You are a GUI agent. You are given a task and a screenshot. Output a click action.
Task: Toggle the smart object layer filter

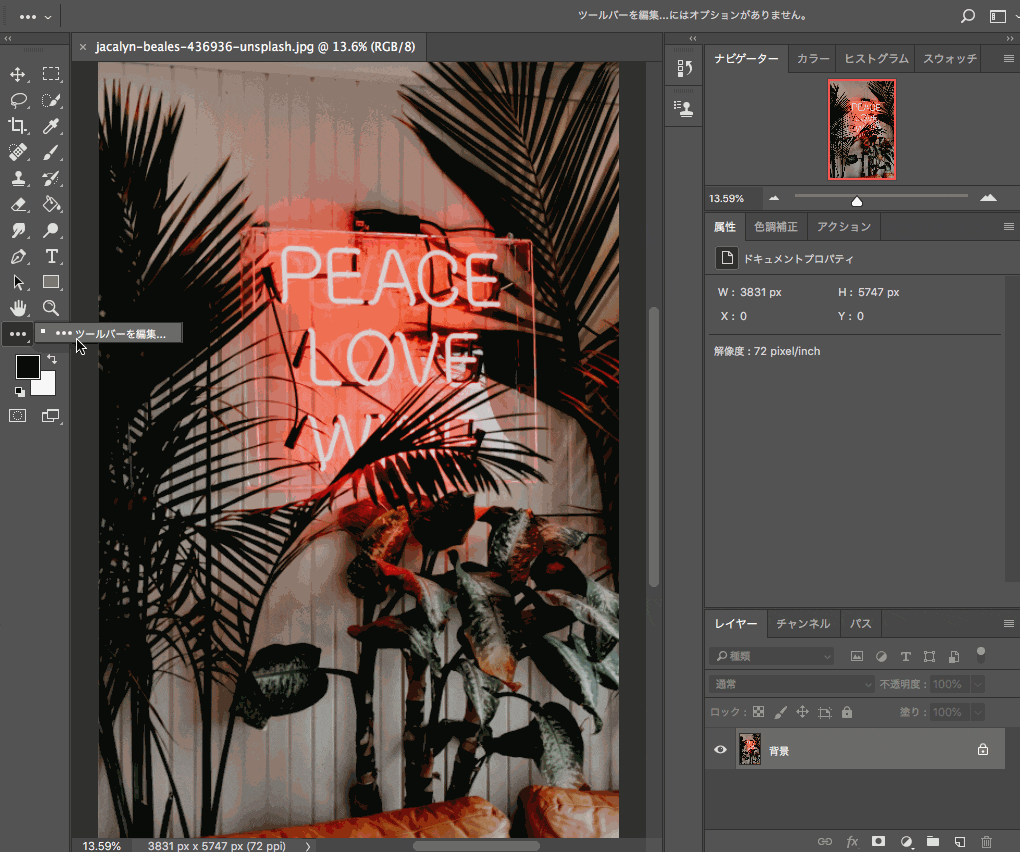tap(954, 656)
